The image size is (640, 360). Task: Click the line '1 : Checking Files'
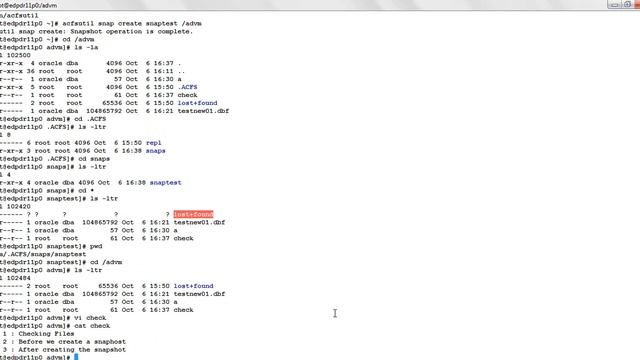38,334
